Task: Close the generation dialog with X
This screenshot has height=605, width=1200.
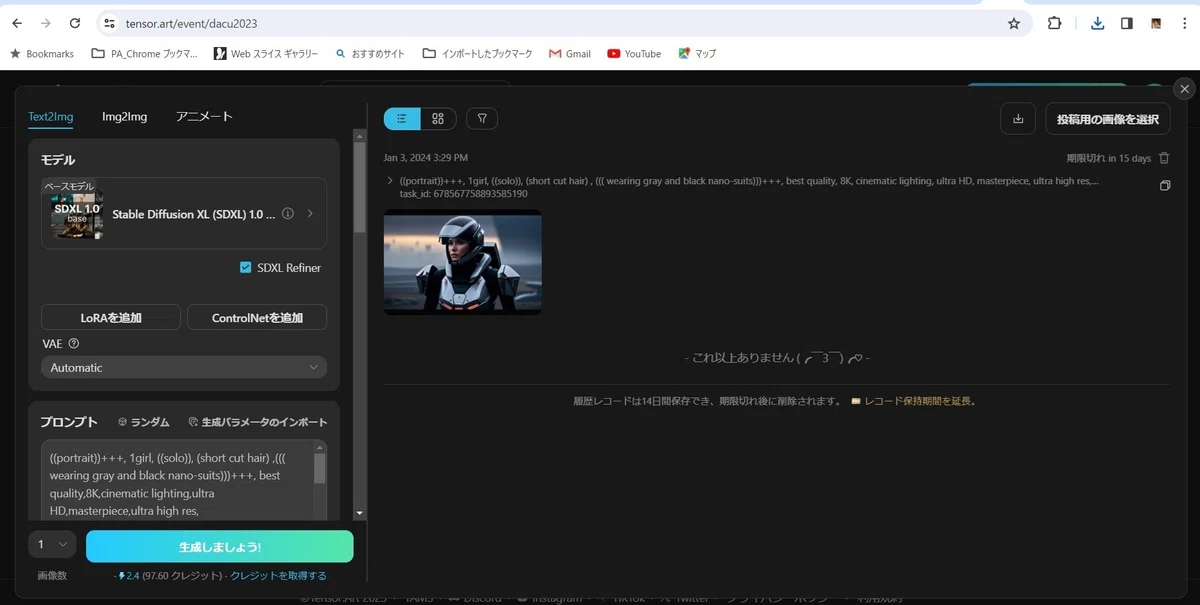Action: pyautogui.click(x=1185, y=89)
